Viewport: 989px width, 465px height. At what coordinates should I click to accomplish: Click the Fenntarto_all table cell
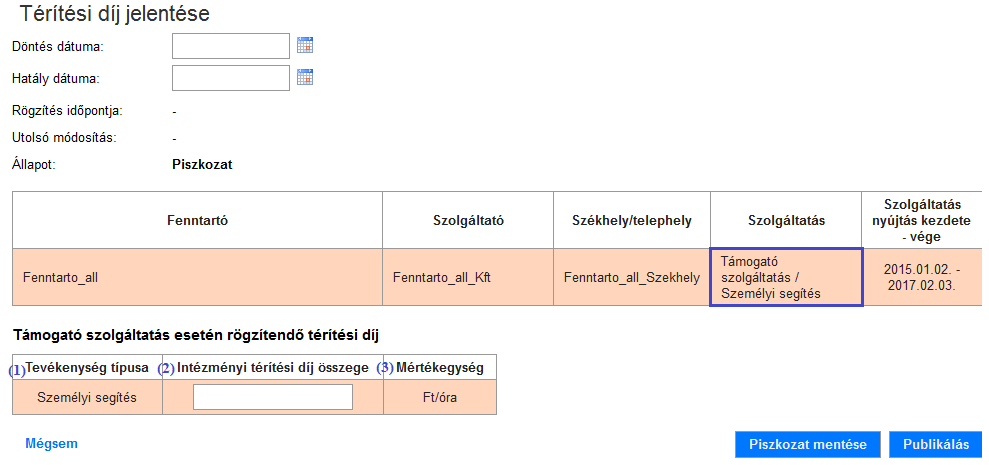pos(197,277)
